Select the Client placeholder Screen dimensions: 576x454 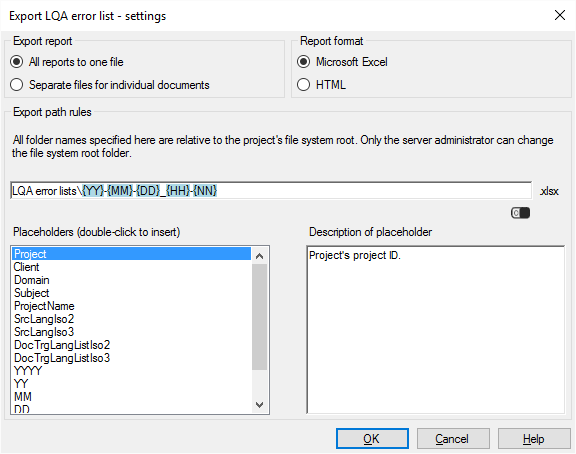[x=132, y=267]
